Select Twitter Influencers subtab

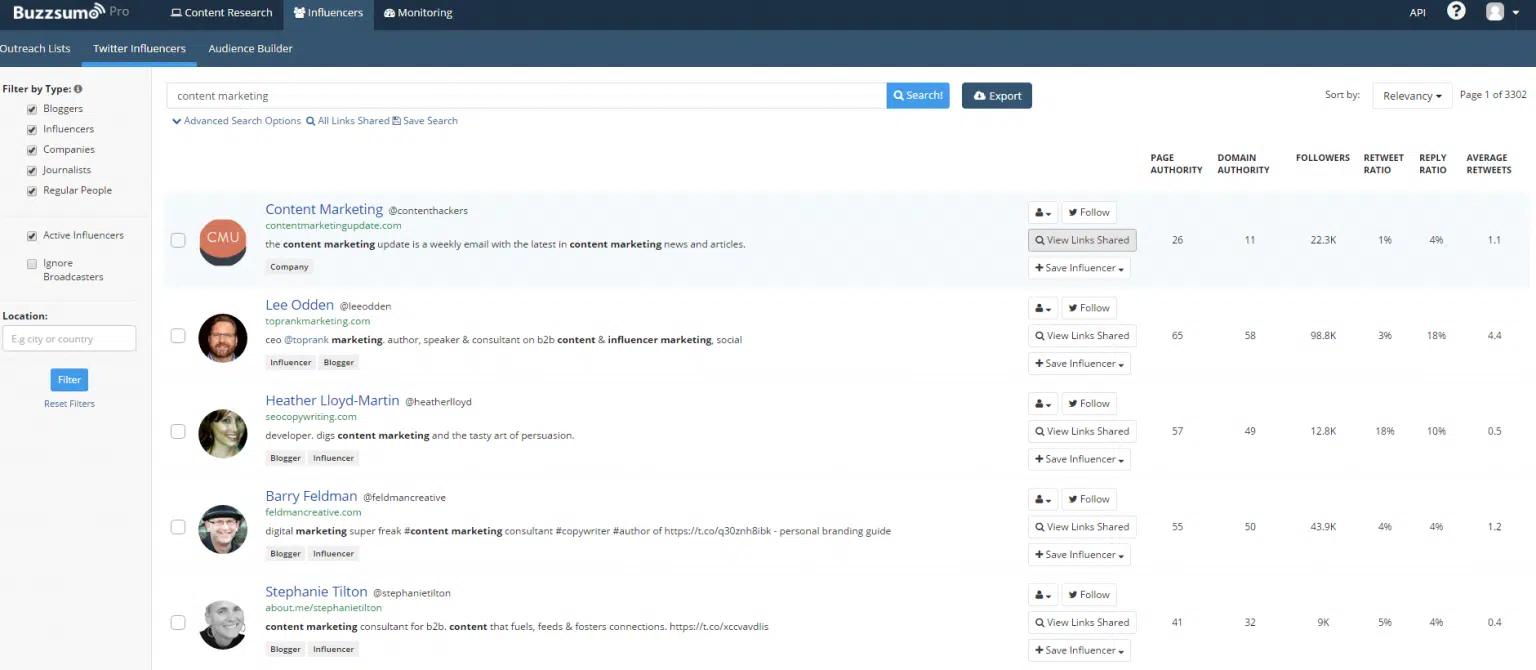tap(139, 48)
